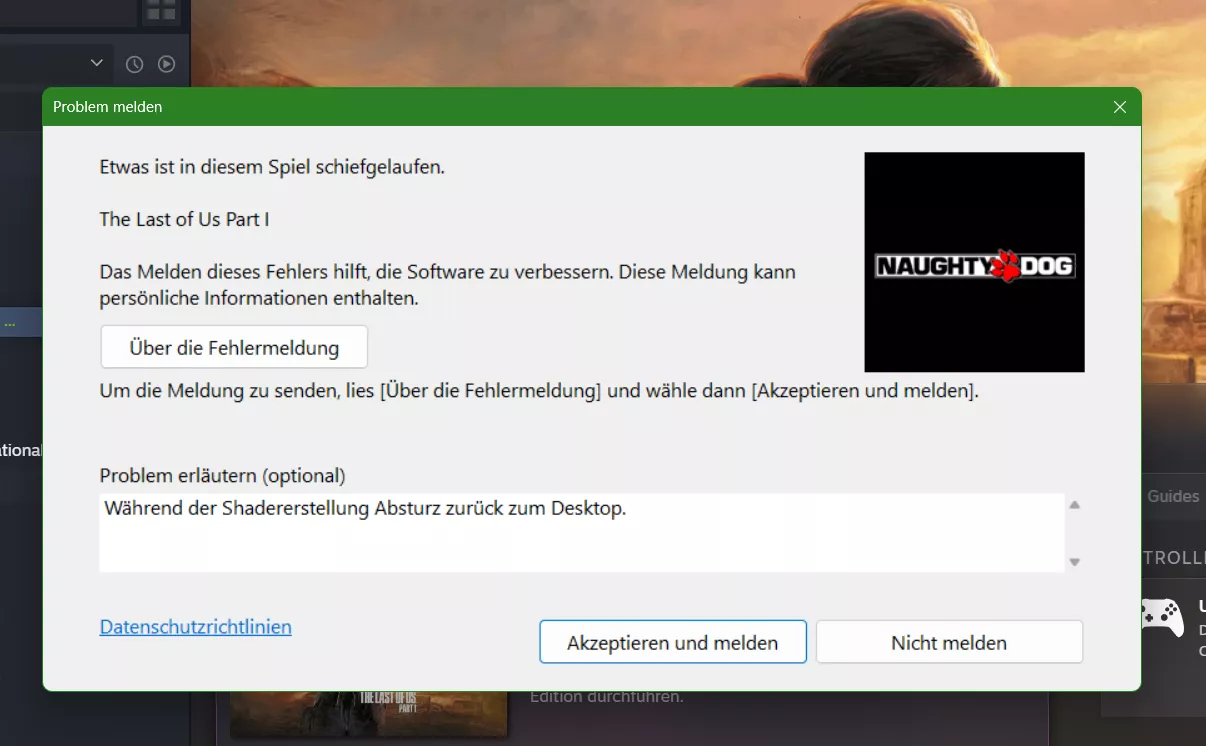Click the "Etwas ist in diesem Spiel schiefgelaufen." message
This screenshot has width=1206, height=746.
(272, 167)
